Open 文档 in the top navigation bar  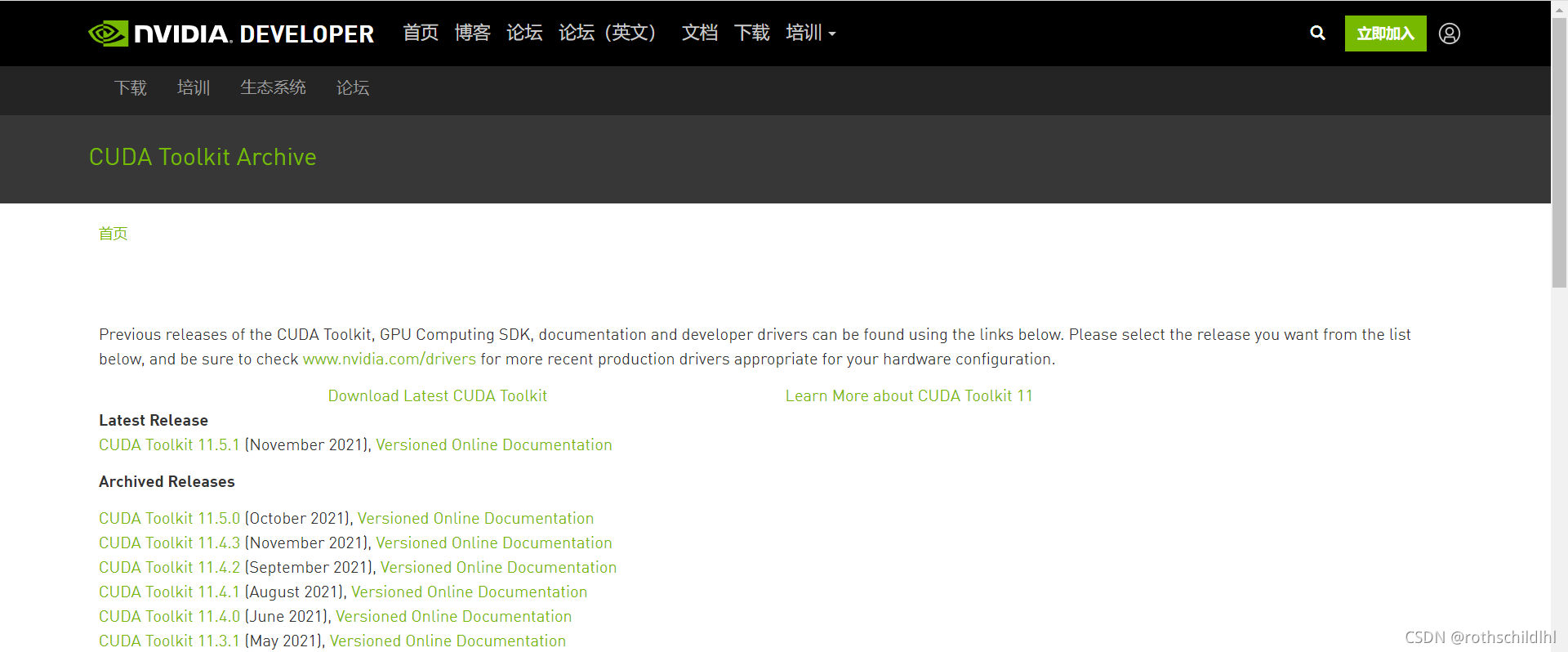click(x=700, y=33)
